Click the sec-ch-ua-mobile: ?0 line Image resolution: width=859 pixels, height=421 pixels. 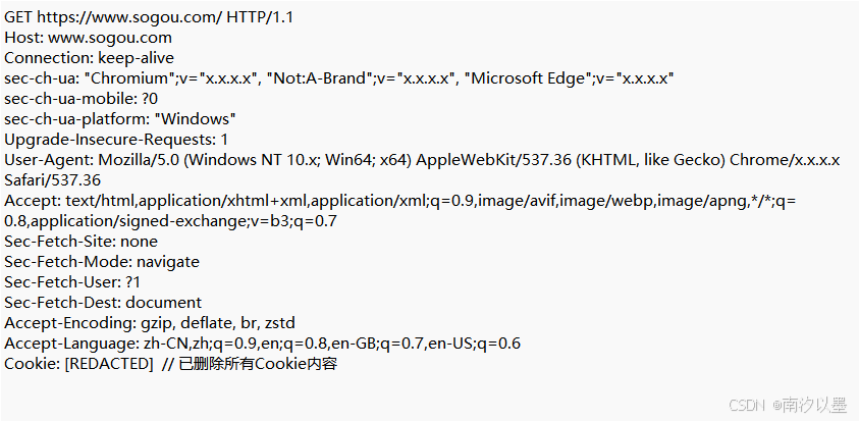tap(81, 99)
